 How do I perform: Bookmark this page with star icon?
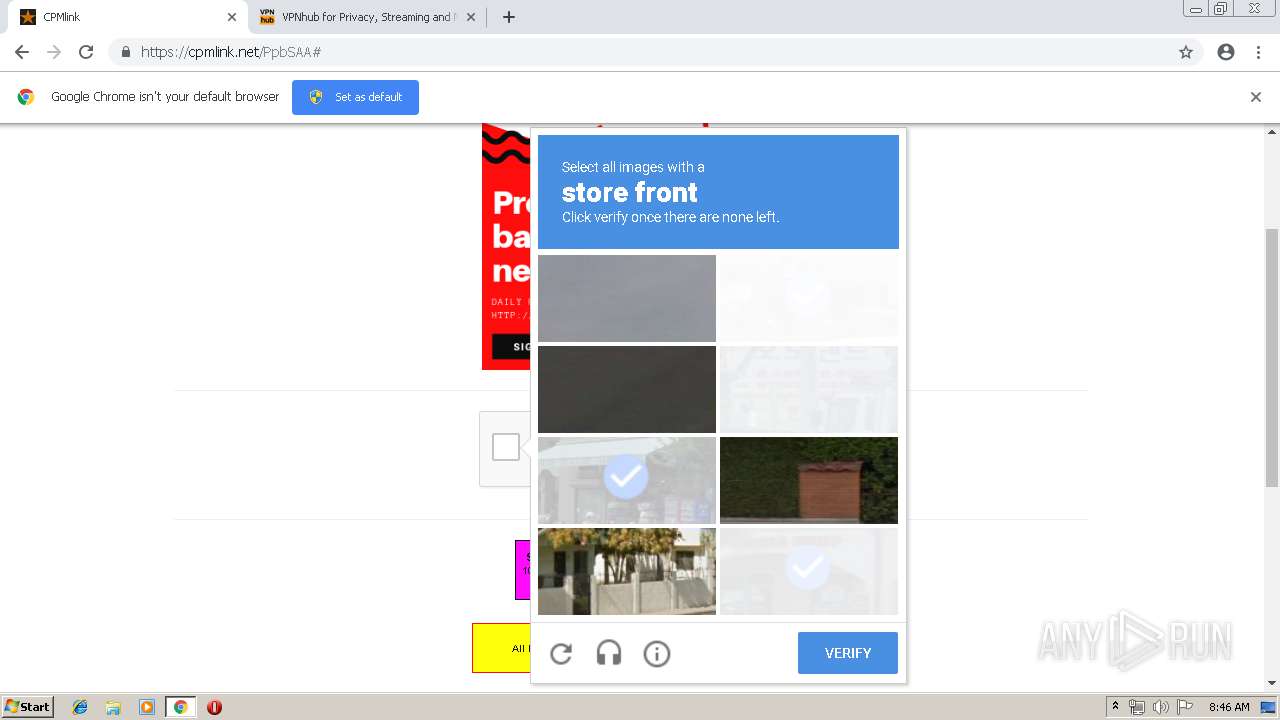[x=1186, y=52]
